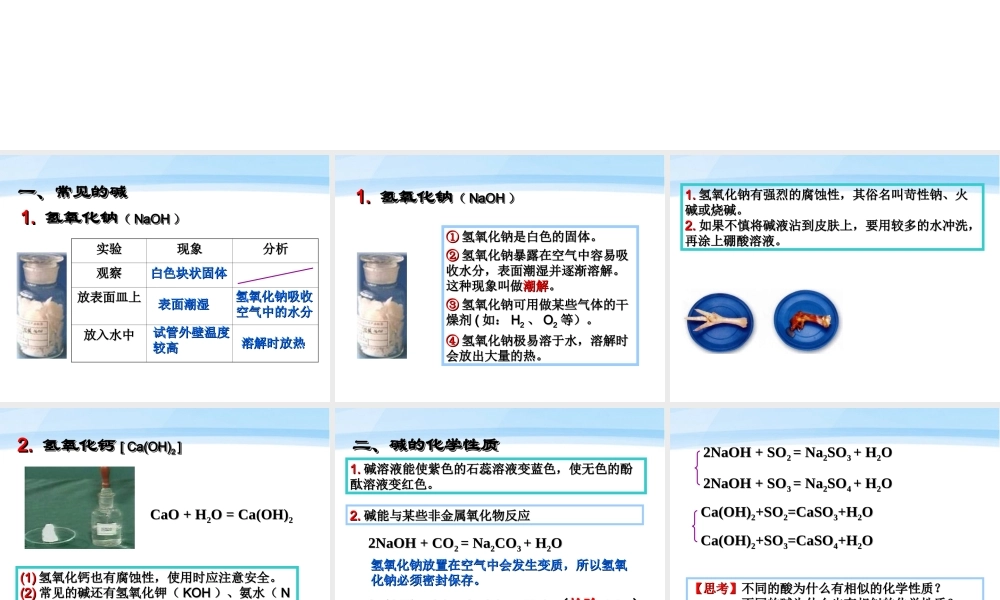This screenshot has height=600, width=1000.
Task: Click the 【思考】 question text
Action: point(818,590)
